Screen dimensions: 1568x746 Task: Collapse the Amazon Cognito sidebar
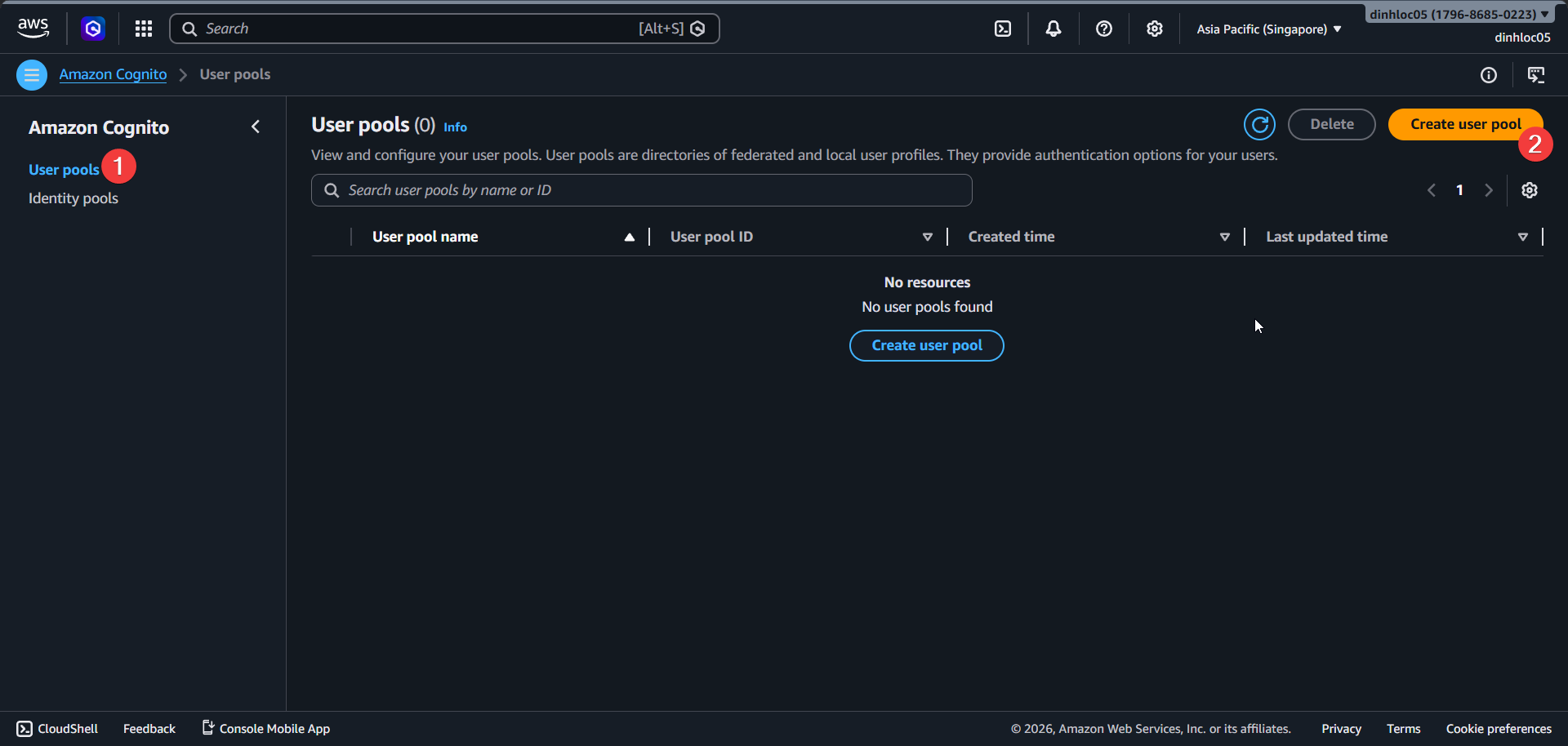(256, 127)
